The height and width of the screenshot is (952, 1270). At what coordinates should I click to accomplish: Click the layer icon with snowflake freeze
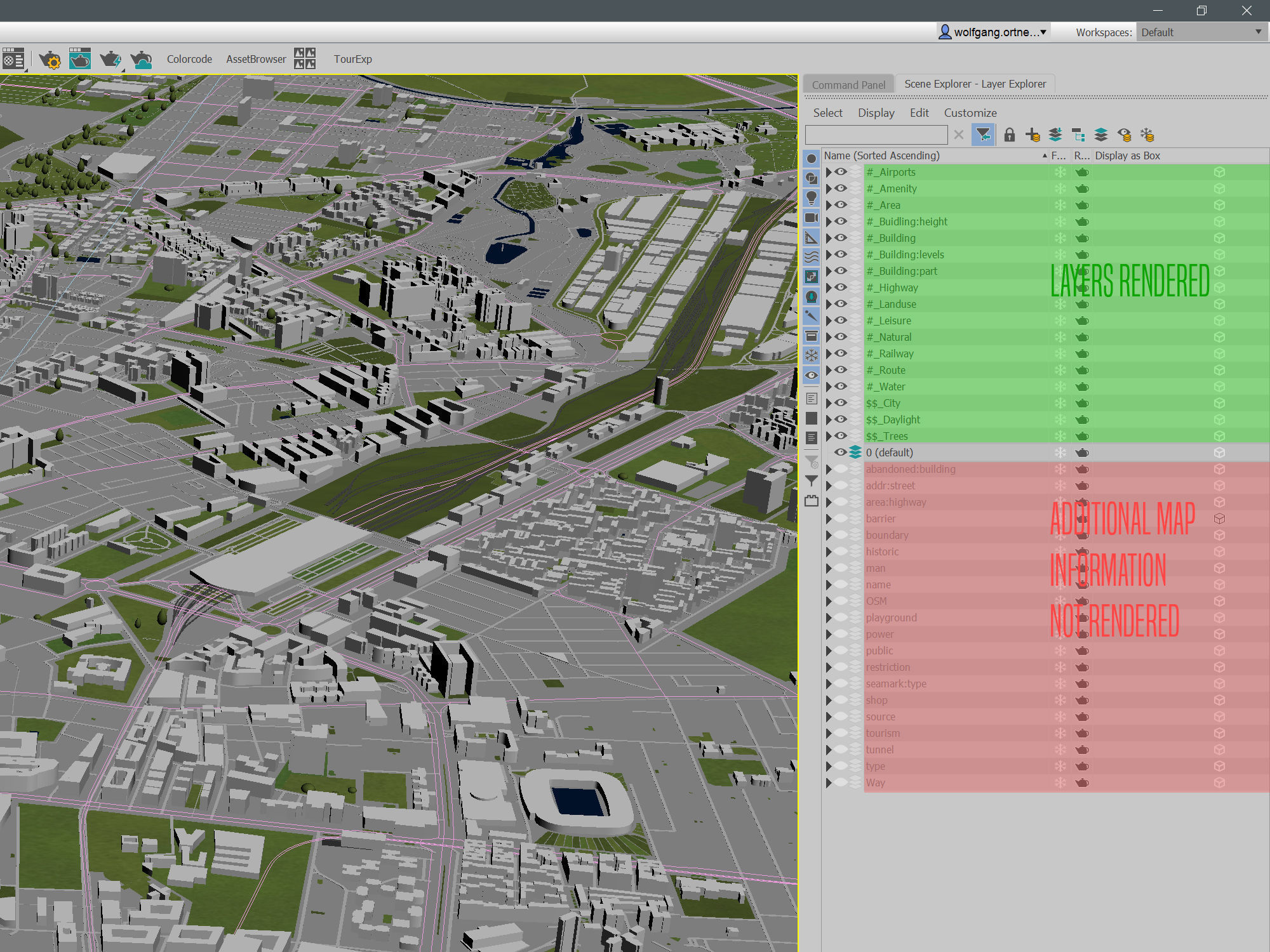(1147, 135)
